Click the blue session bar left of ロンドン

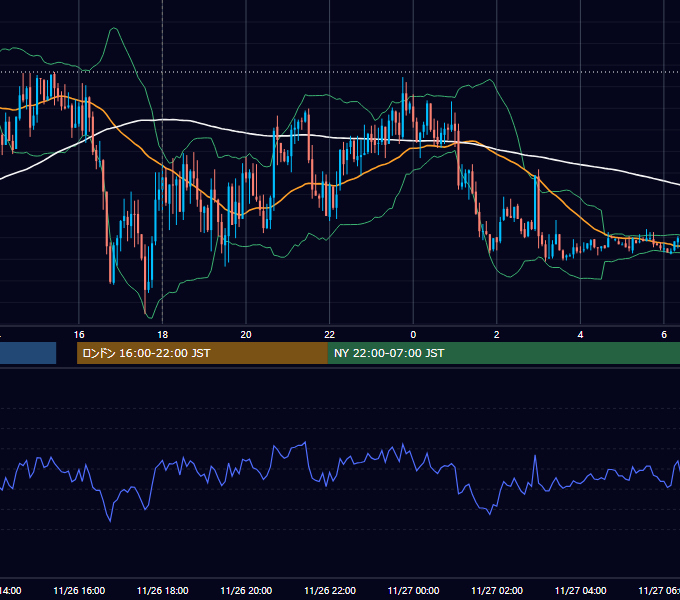[x=28, y=353]
